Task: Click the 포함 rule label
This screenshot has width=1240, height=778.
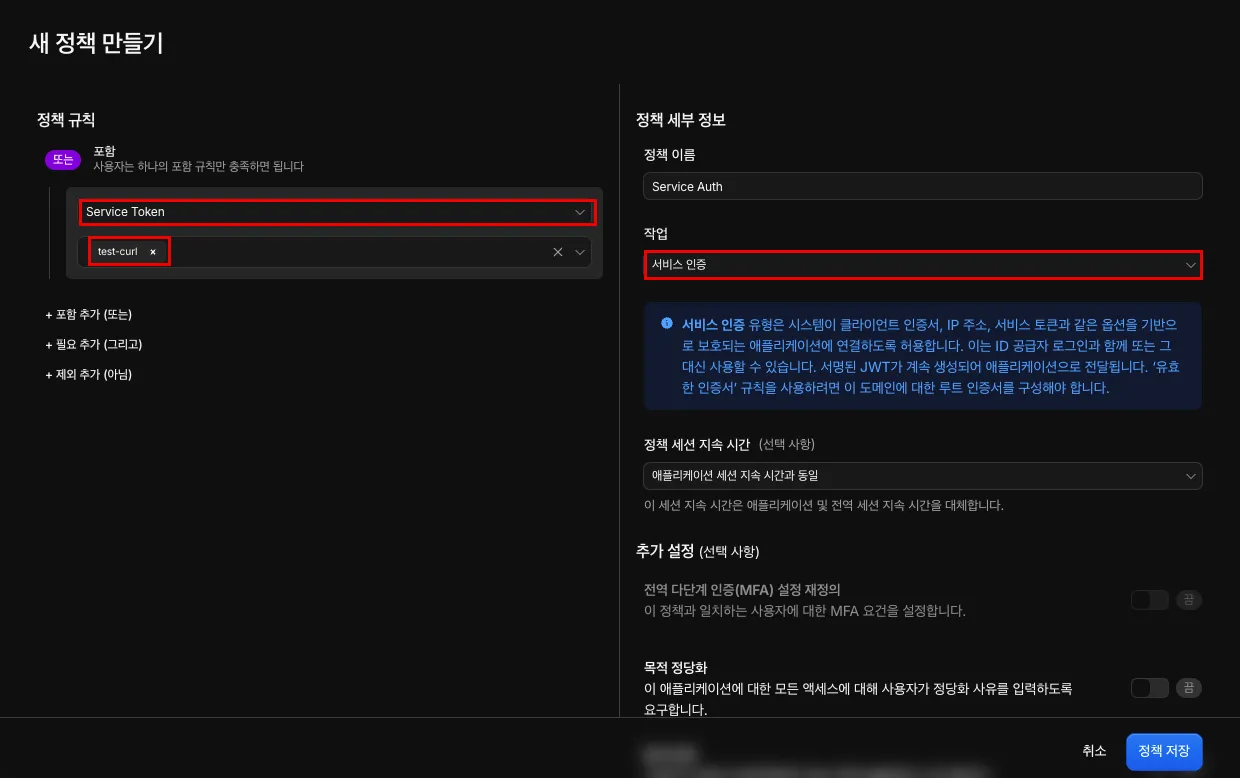Action: coord(105,151)
